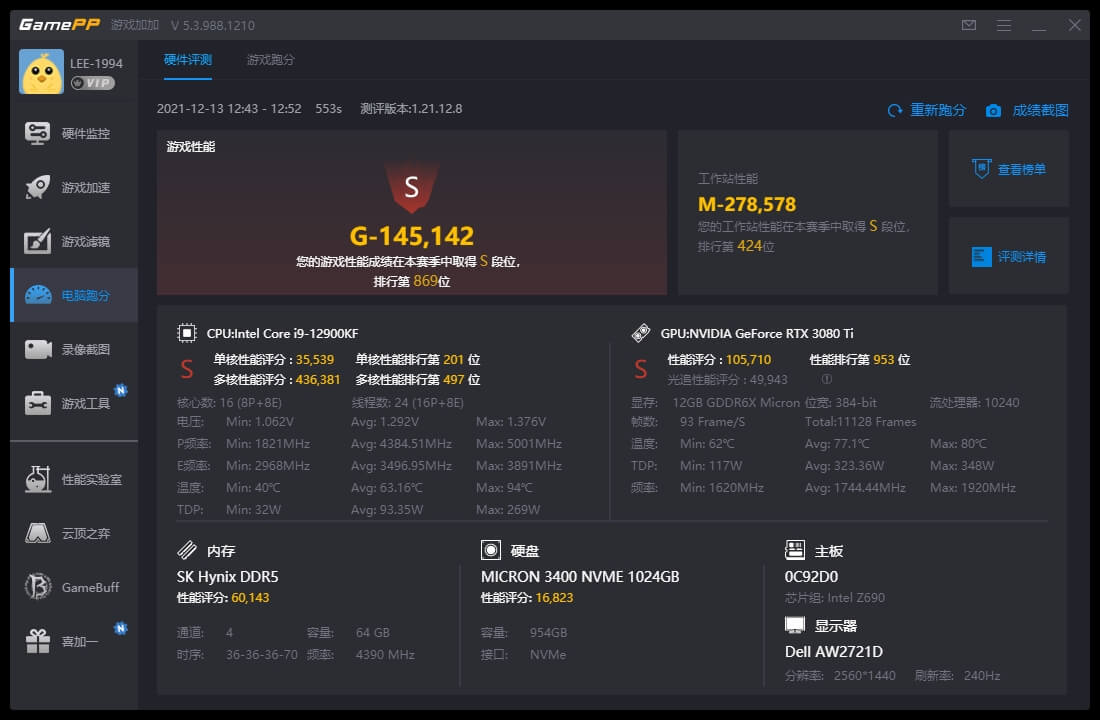Click GPU performance score 105,710

click(749, 360)
